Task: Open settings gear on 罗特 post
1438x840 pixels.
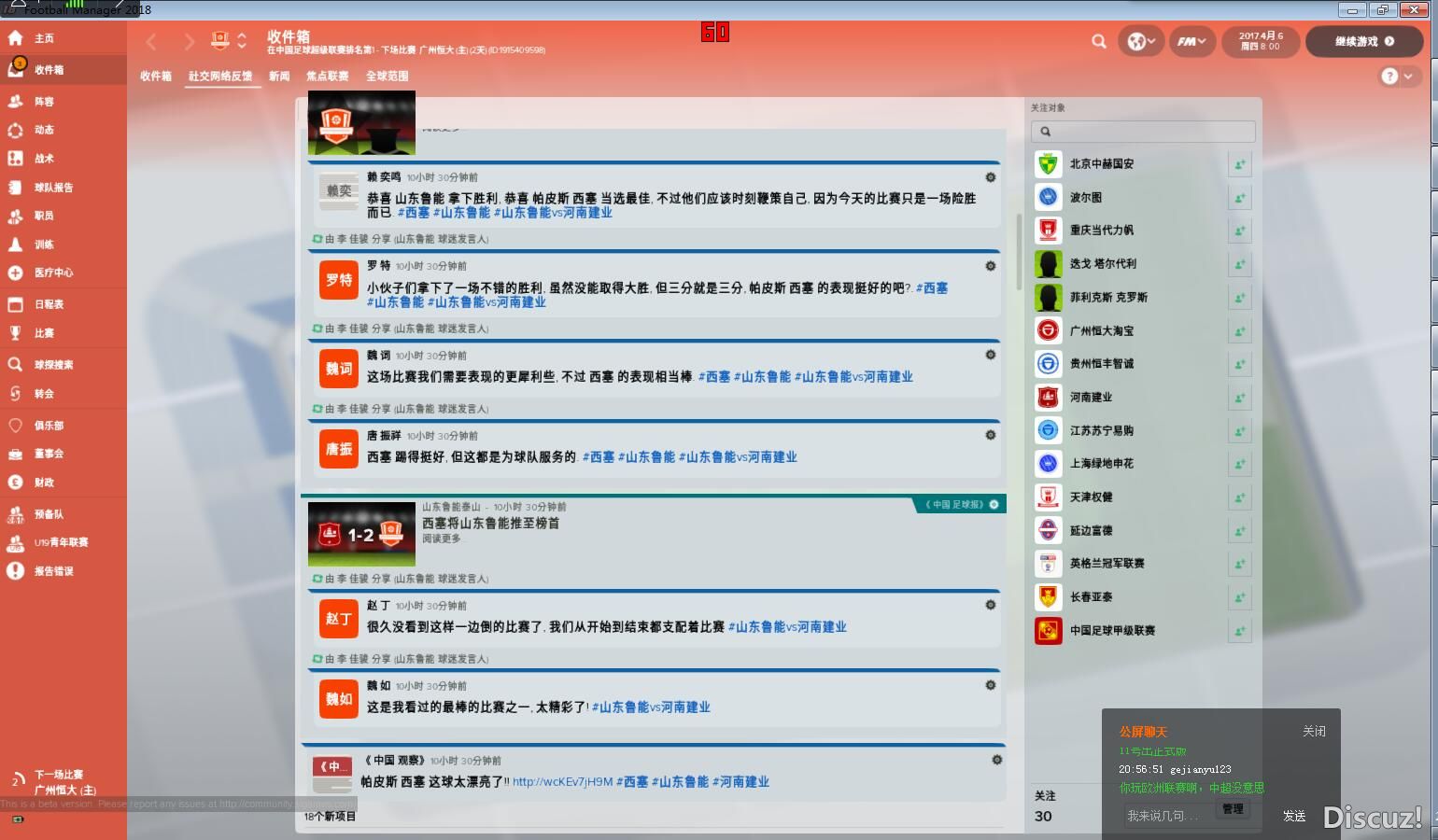Action: 991,266
